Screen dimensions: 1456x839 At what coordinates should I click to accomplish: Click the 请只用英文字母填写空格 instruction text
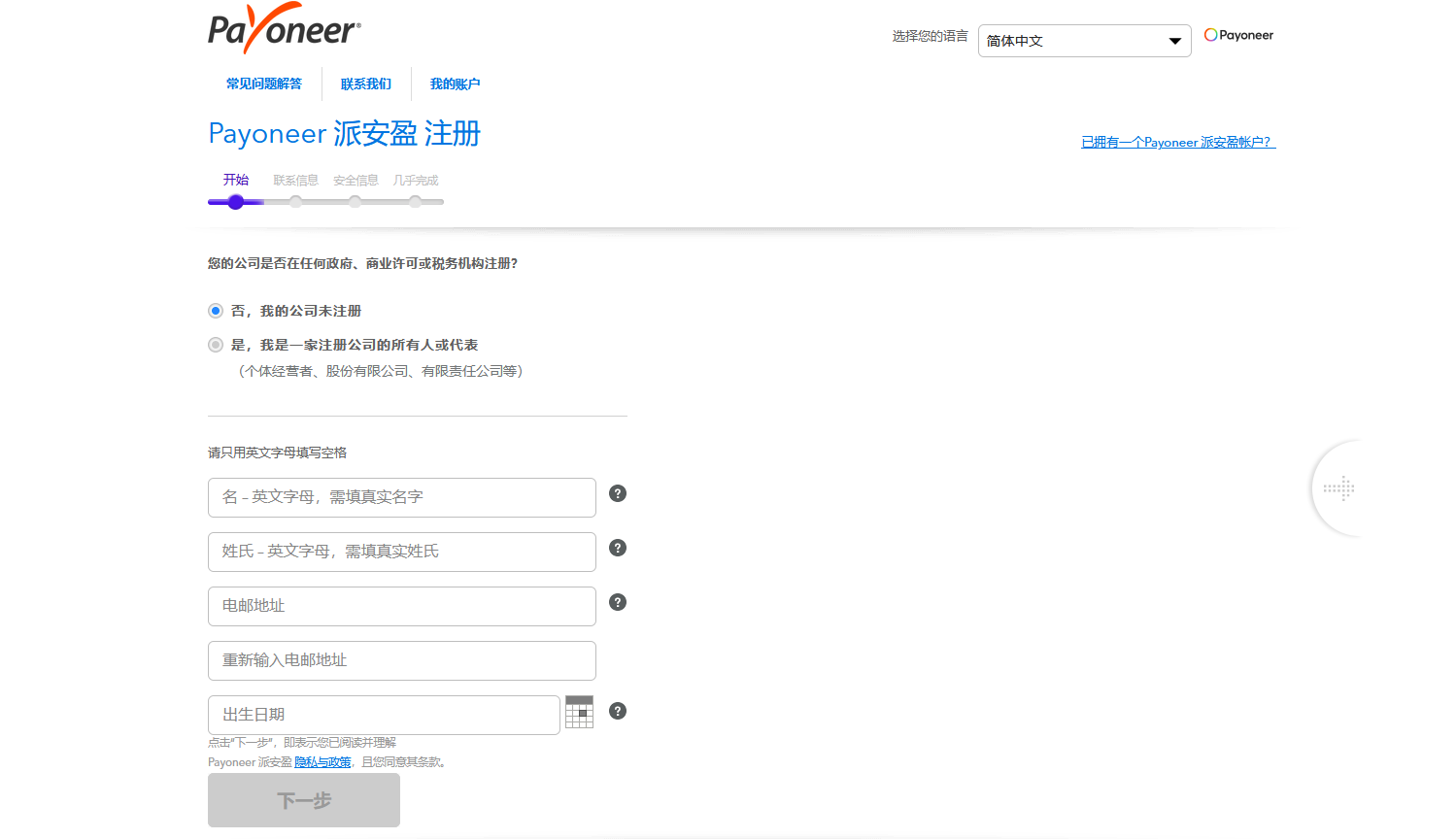278,453
